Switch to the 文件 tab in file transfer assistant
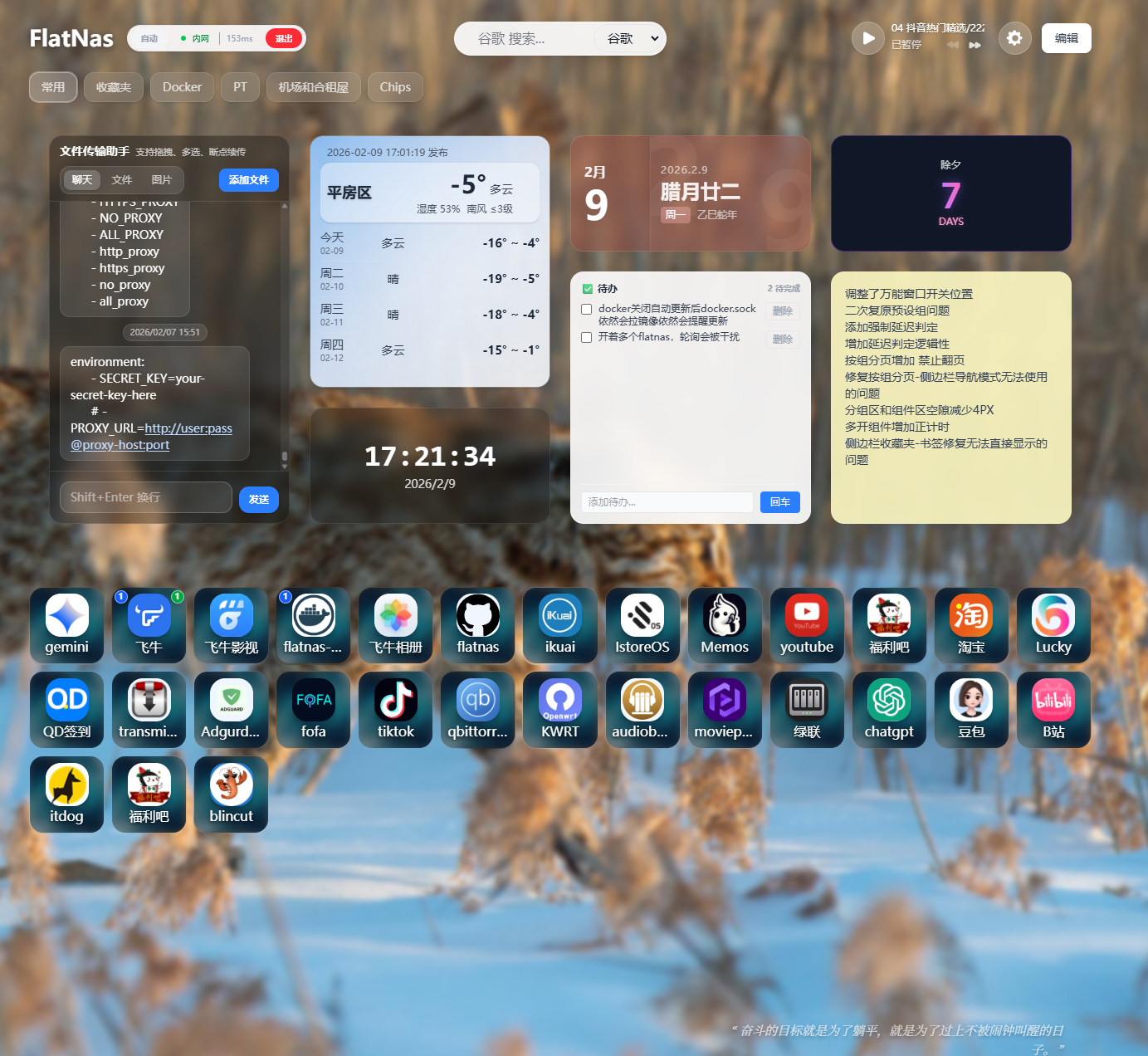Screen dimensions: 1148x1056 pyautogui.click(x=121, y=179)
